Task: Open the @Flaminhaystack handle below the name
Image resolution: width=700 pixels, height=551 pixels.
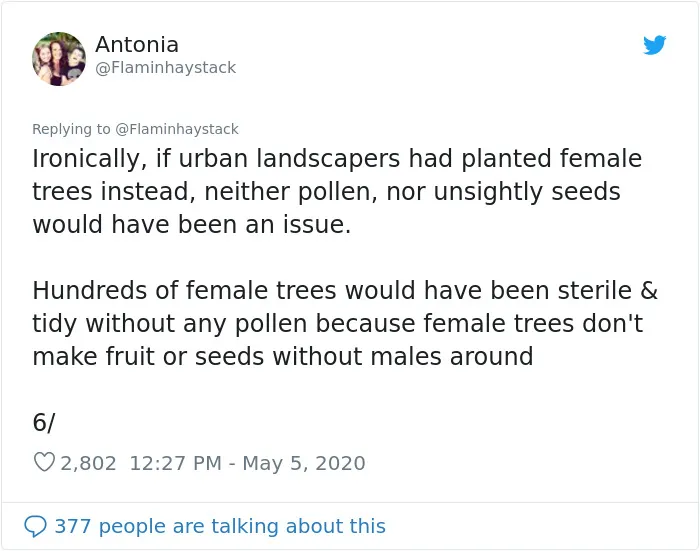Action: (x=166, y=68)
